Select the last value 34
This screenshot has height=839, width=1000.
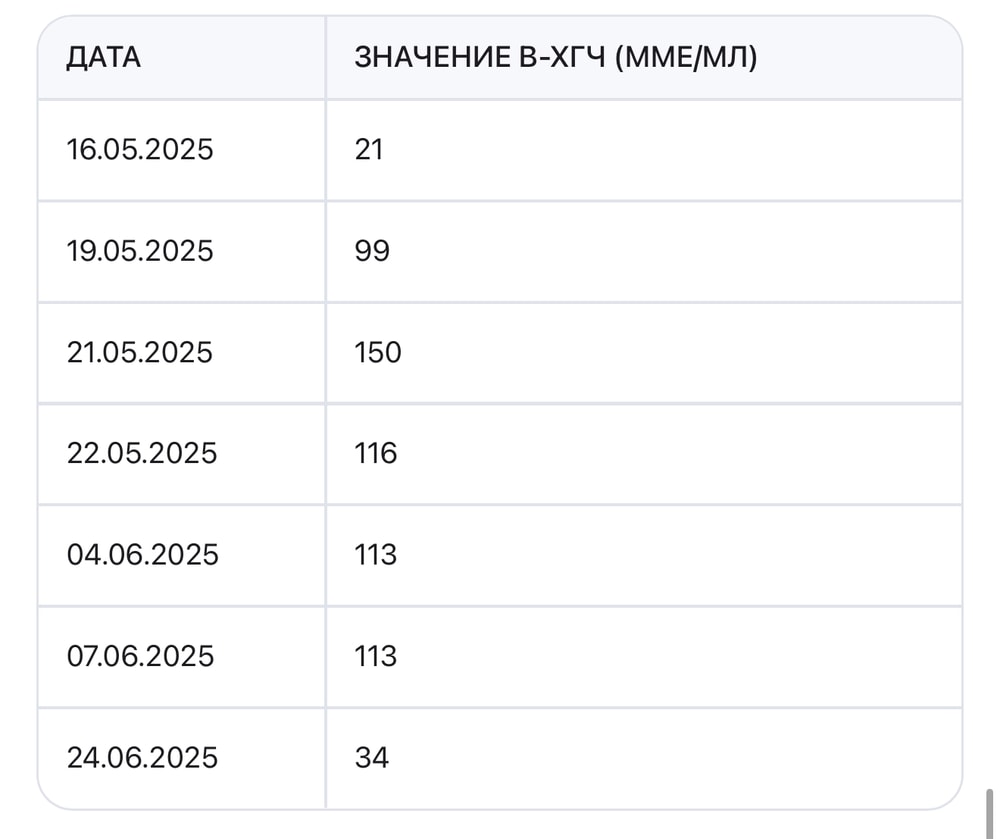(371, 757)
